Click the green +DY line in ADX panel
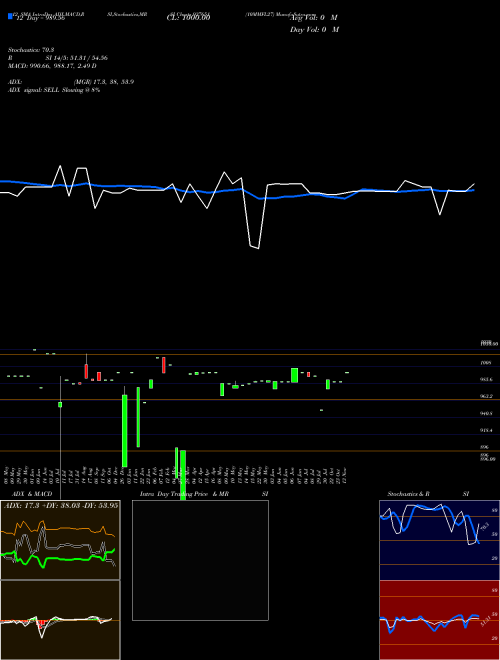This screenshot has width=500, height=660. [63, 559]
